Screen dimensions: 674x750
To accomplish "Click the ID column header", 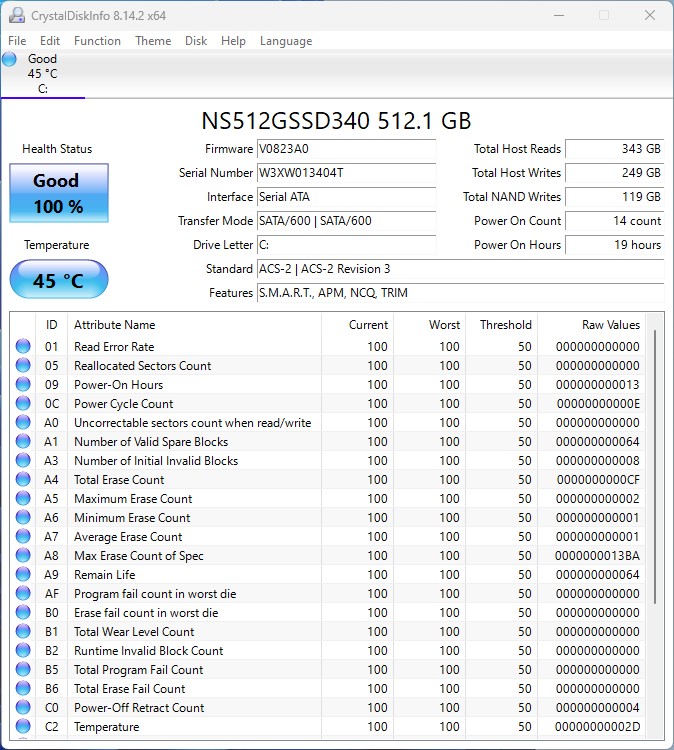I will (52, 325).
